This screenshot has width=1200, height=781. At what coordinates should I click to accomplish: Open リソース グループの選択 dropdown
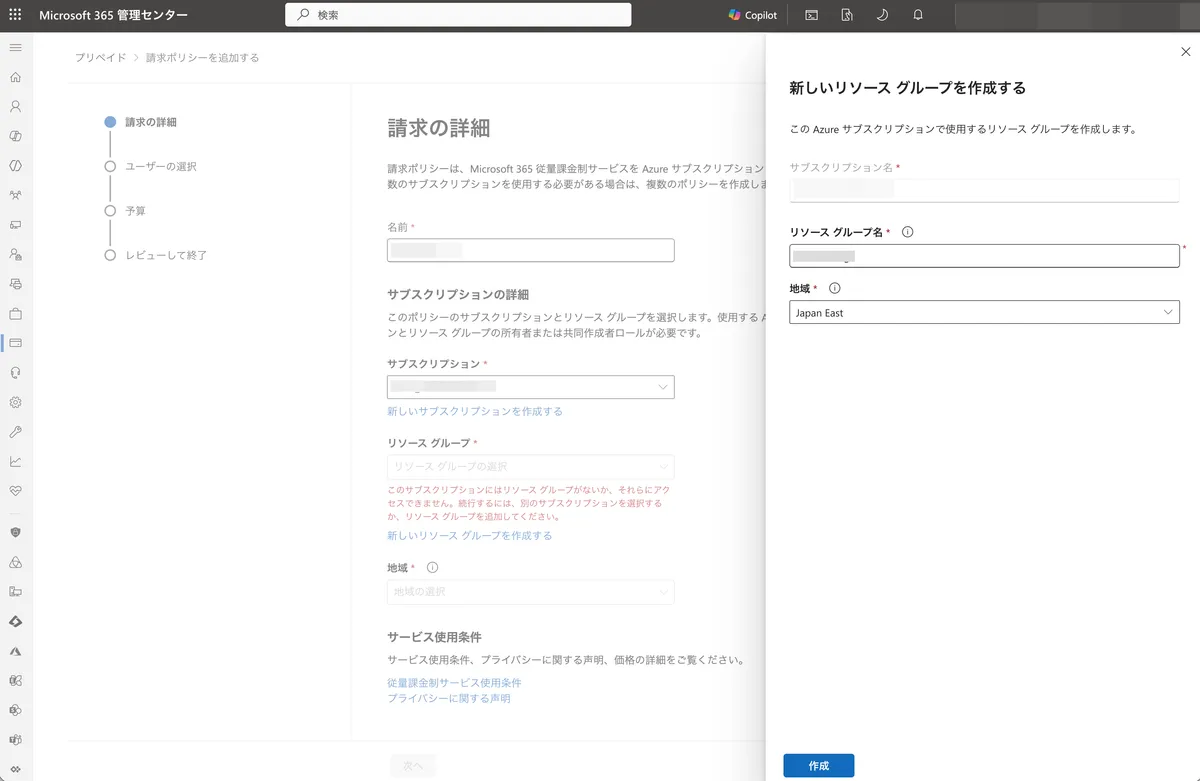[530, 467]
